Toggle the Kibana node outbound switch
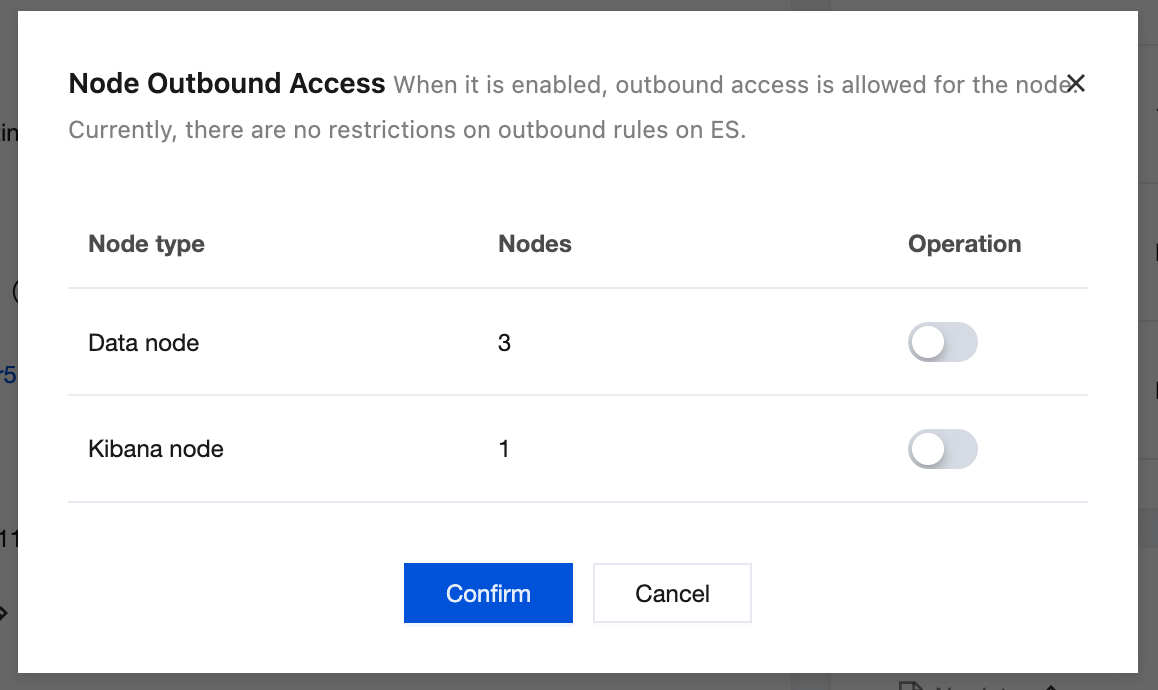The image size is (1158, 690). (942, 450)
